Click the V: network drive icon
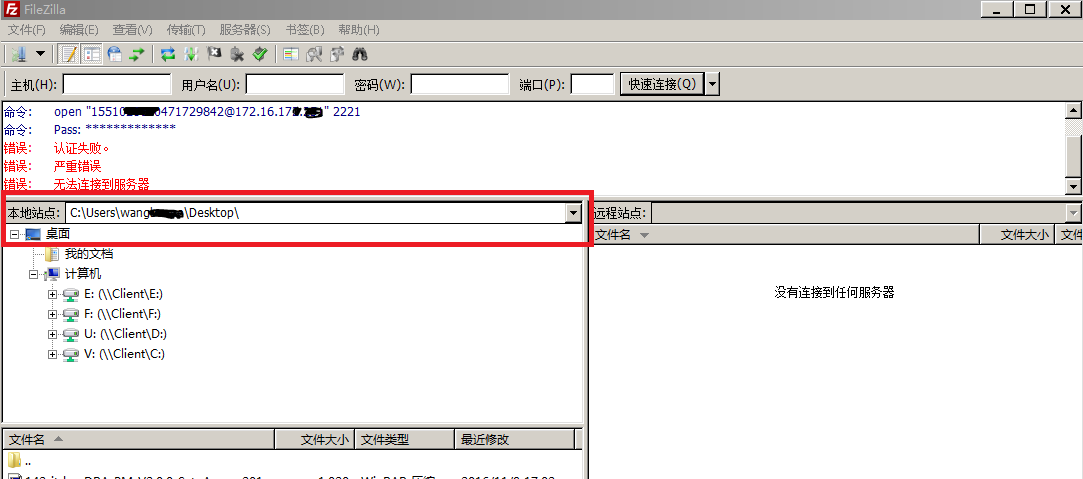1083x479 pixels. (x=70, y=354)
